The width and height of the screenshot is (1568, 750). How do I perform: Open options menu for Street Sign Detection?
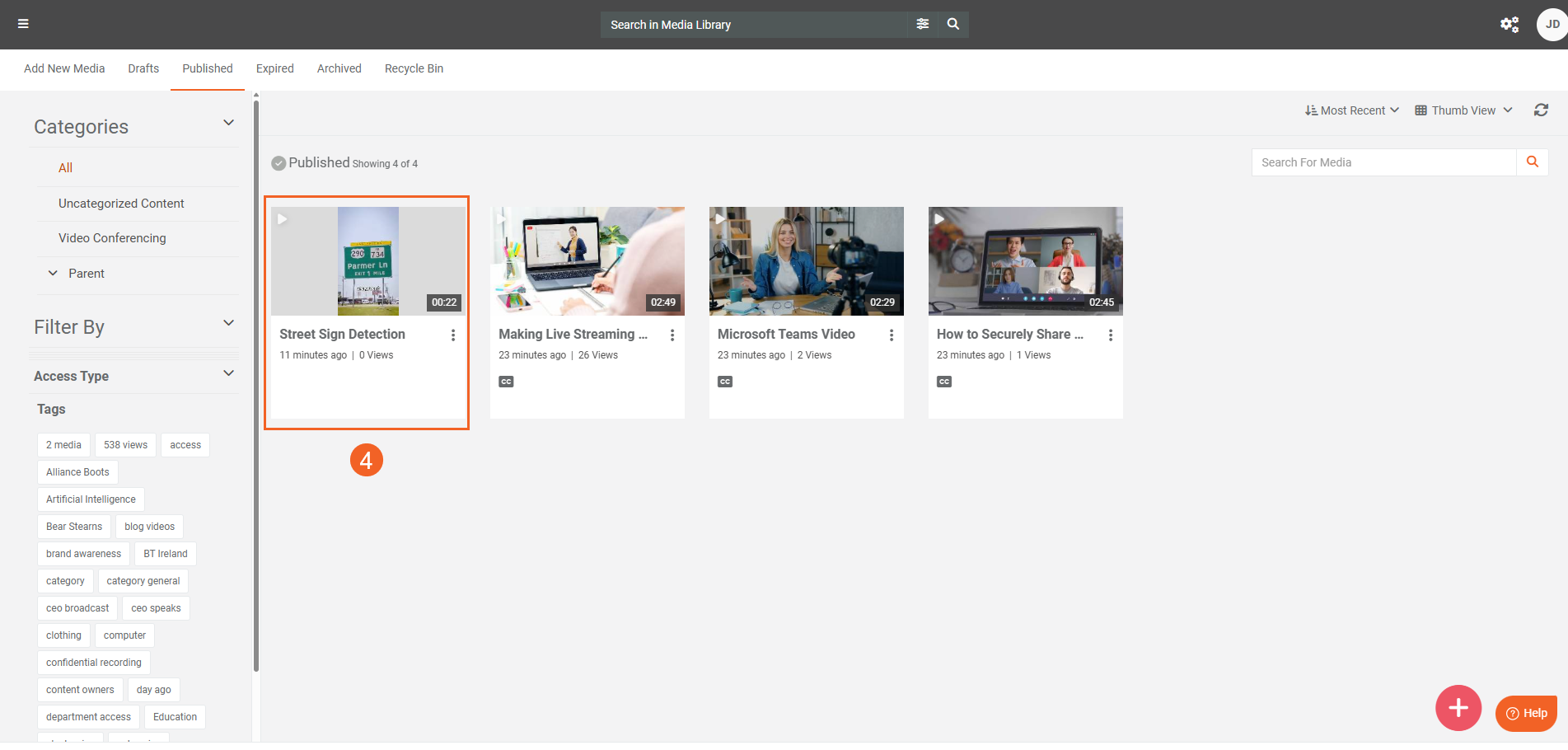point(453,335)
